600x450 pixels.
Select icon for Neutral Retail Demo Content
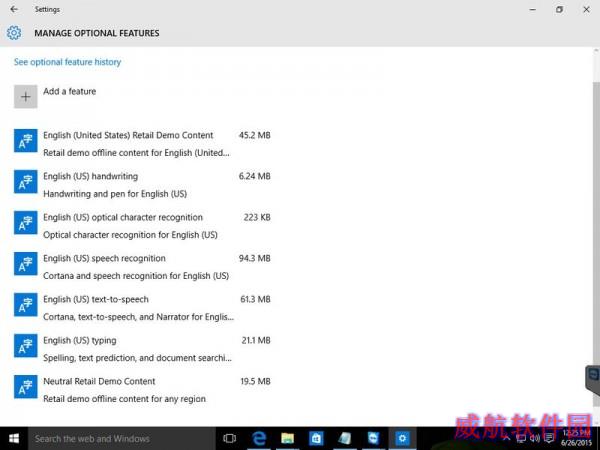26,386
